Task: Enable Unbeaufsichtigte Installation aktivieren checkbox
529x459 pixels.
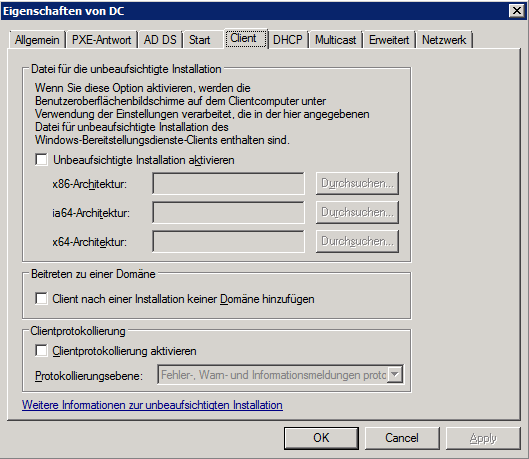Action: [41, 160]
